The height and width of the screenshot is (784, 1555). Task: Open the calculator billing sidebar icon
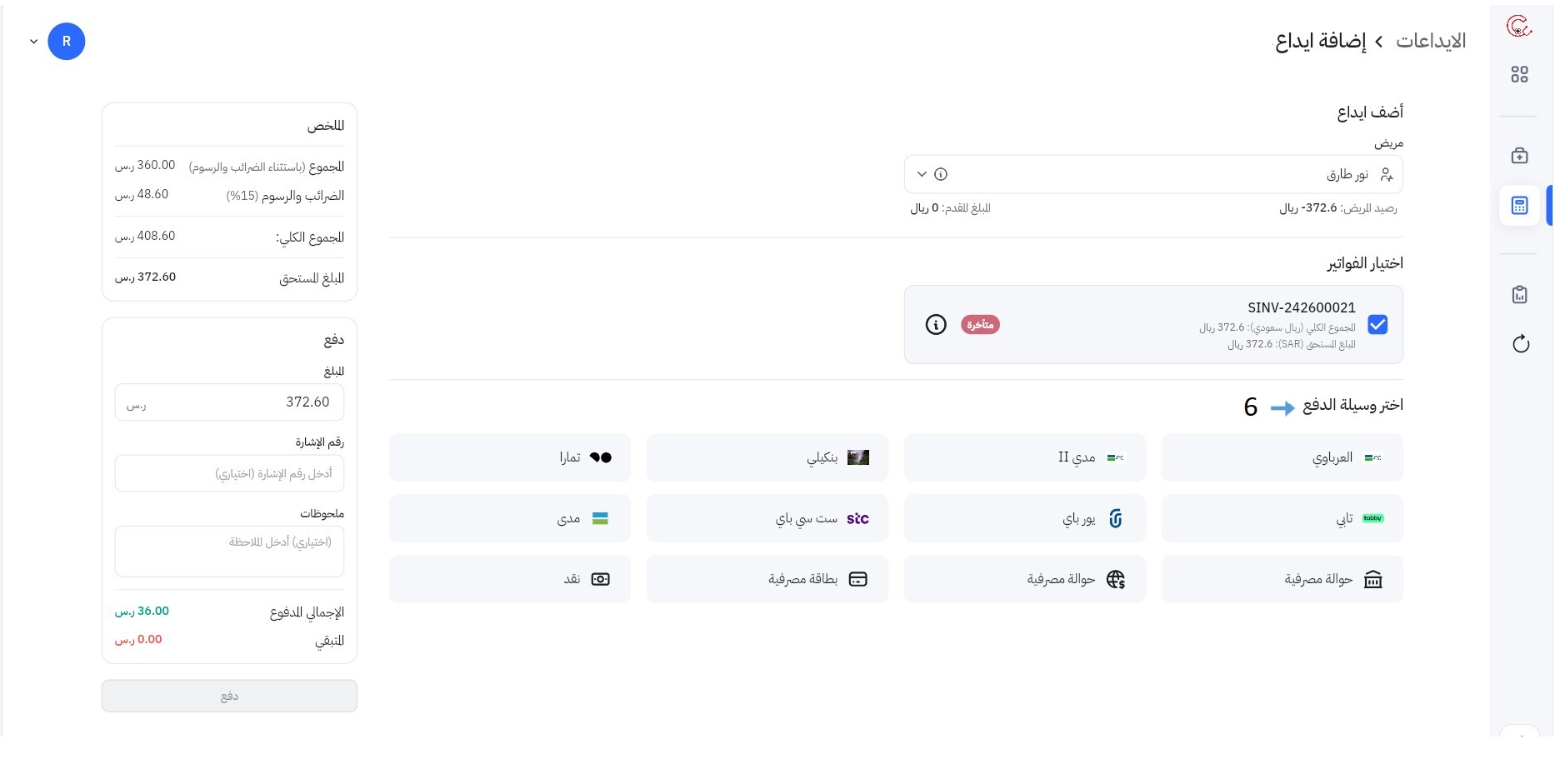[1519, 206]
